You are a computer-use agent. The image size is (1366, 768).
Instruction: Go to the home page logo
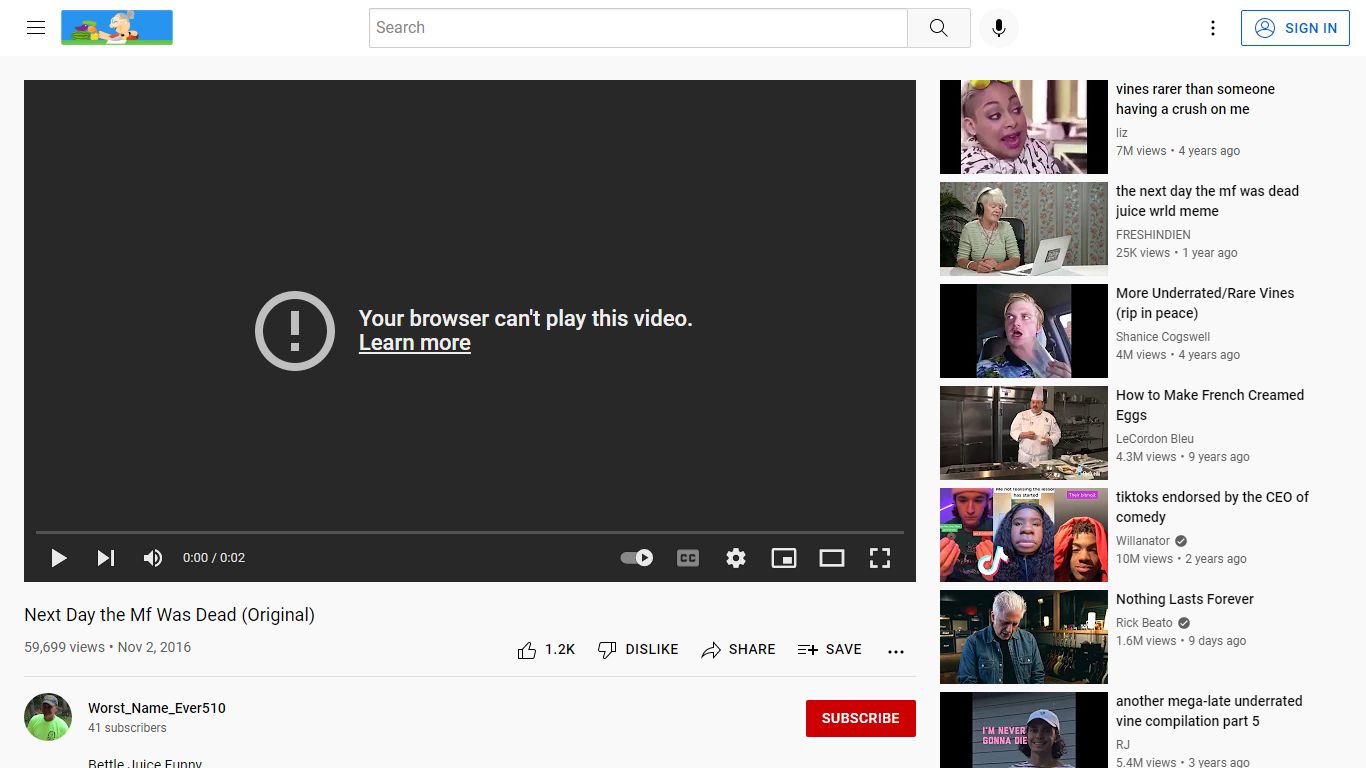(x=117, y=28)
